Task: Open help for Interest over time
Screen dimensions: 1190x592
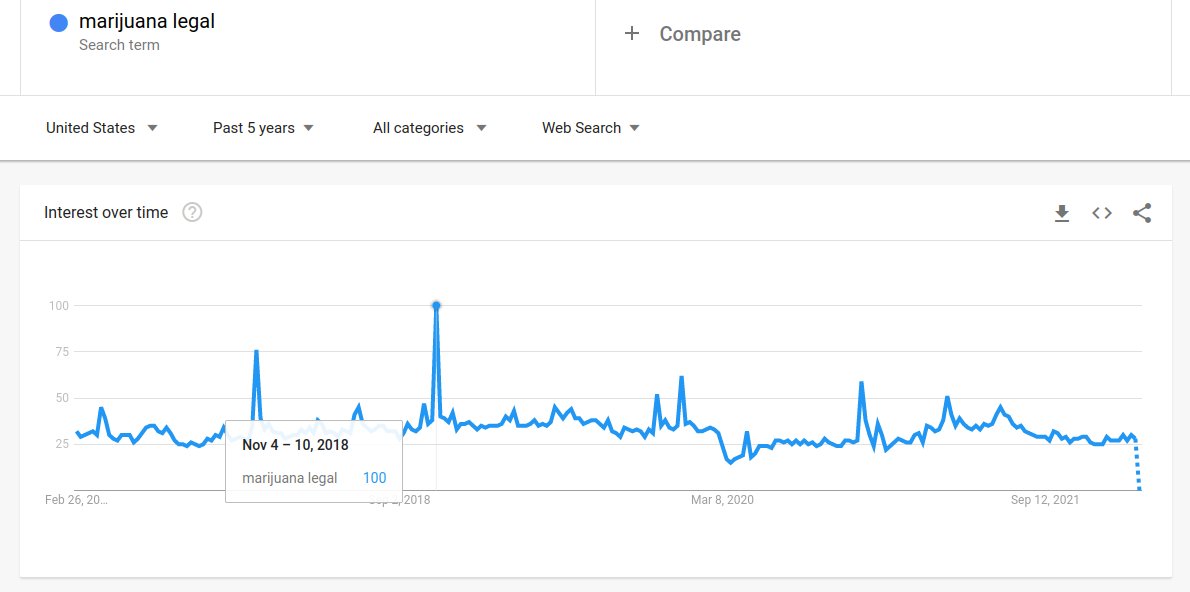Action: 192,212
